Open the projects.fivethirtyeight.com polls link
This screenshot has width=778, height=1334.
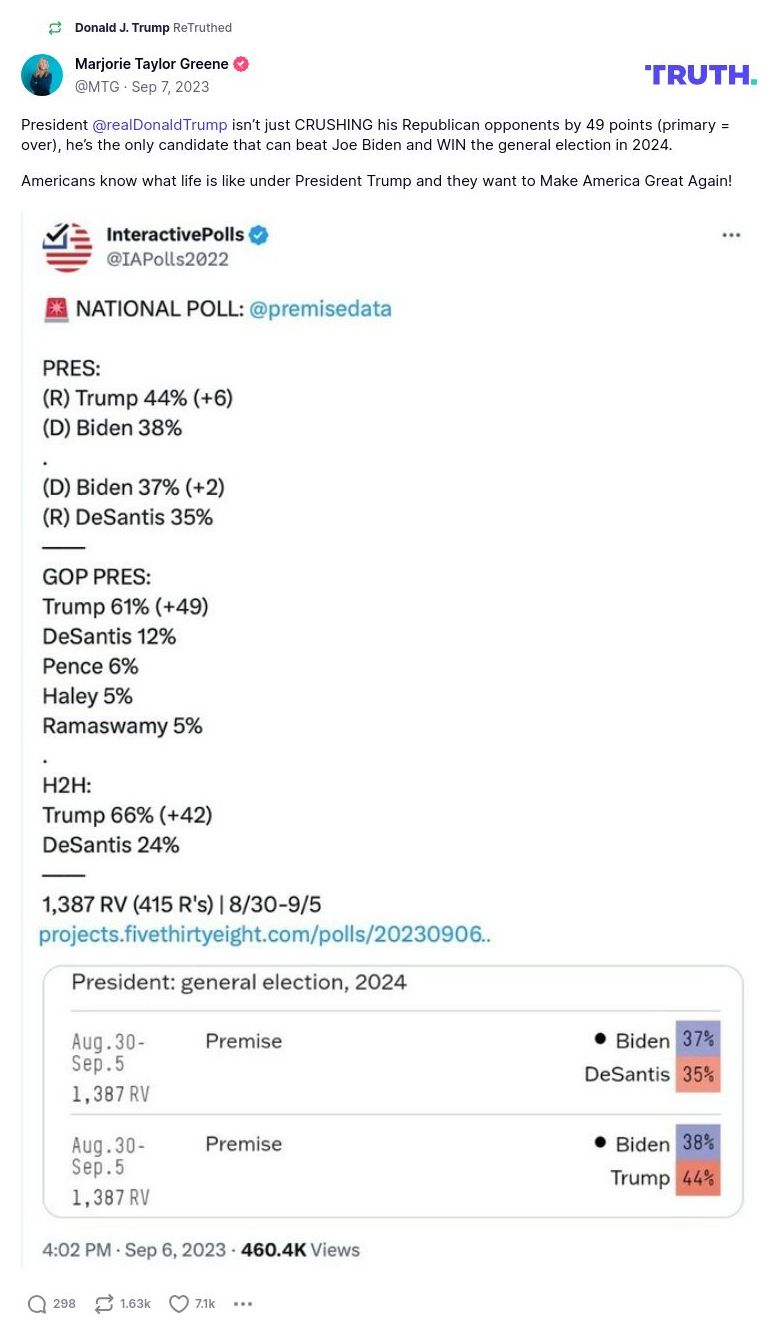[x=264, y=935]
